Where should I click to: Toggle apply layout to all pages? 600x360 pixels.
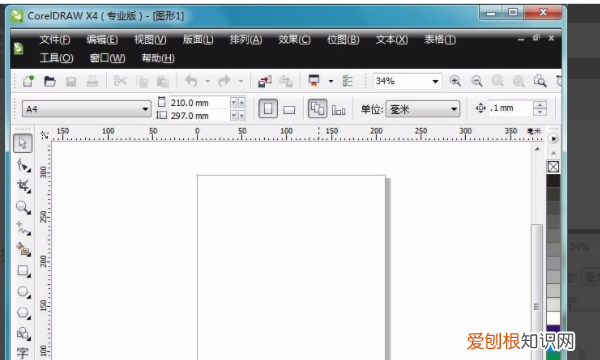[x=318, y=109]
